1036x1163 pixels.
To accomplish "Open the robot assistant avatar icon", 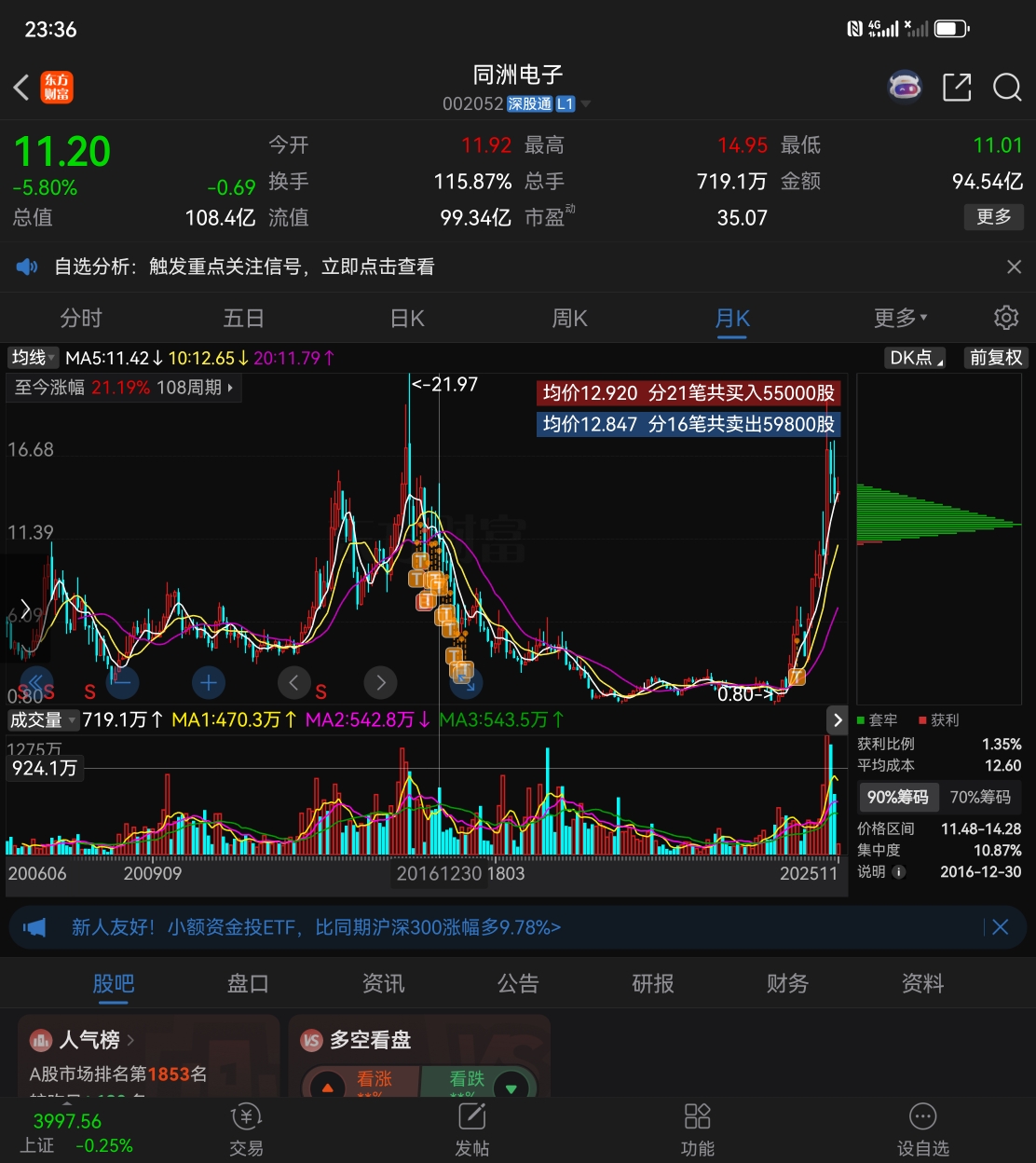I will [905, 87].
